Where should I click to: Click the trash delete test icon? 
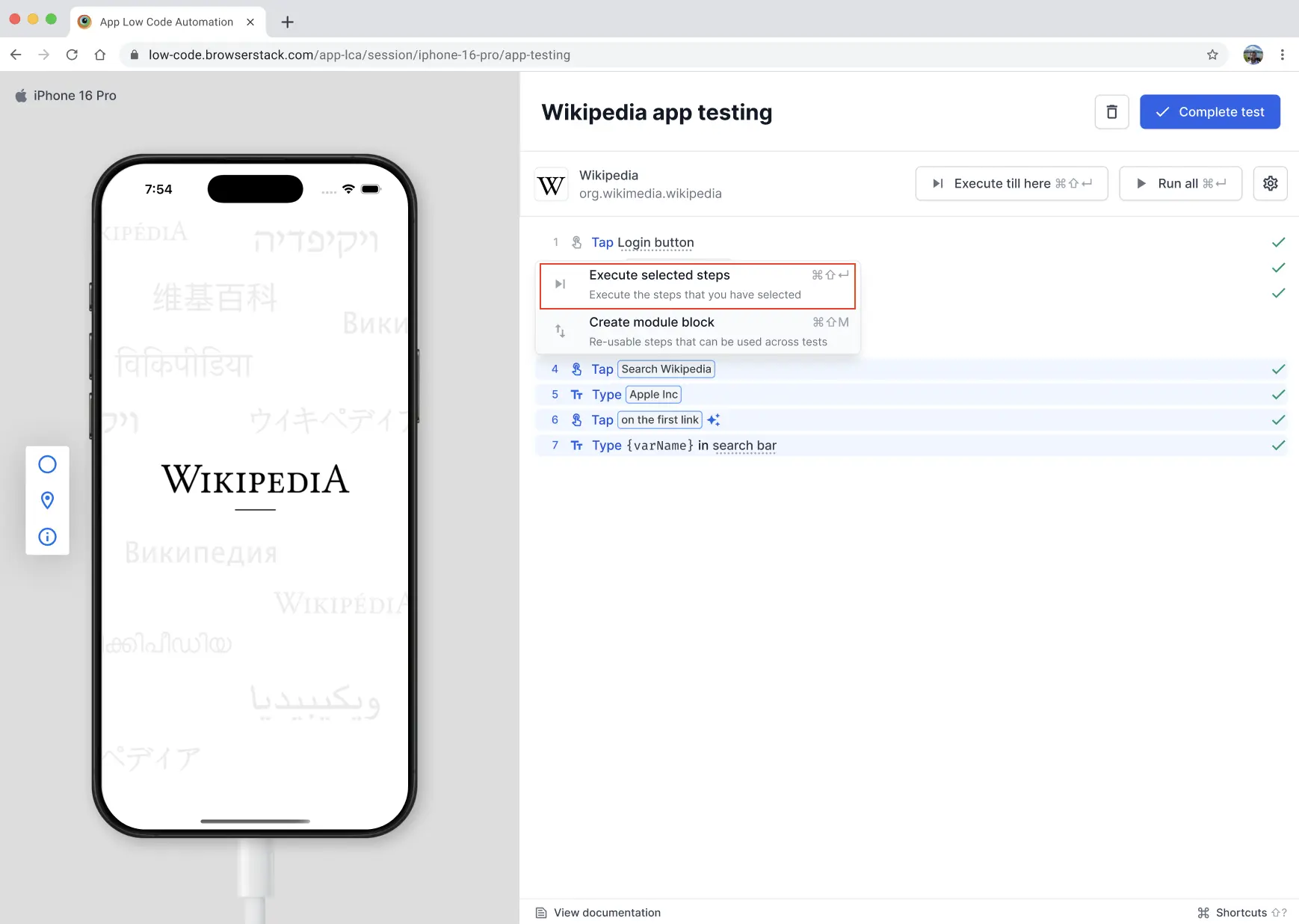pos(1111,112)
